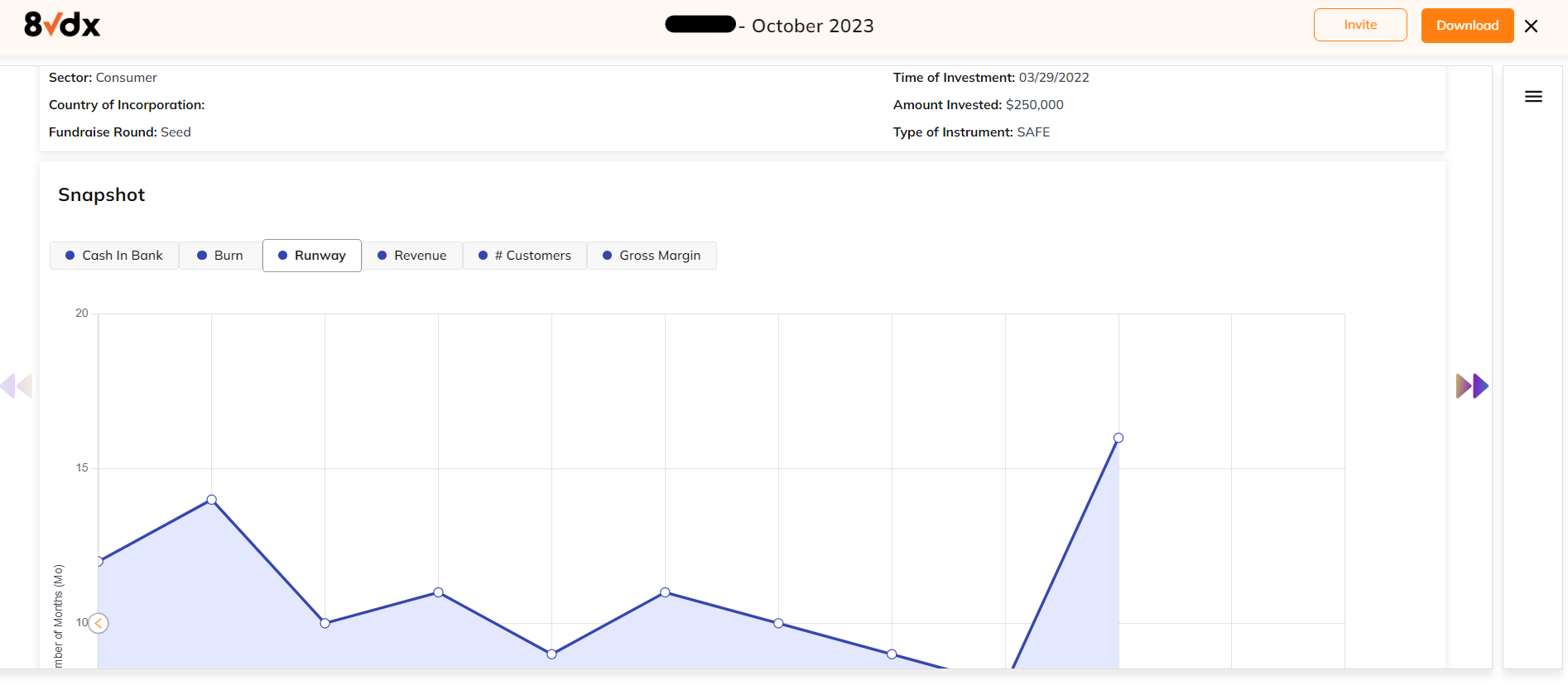Click the y-axis label 15
Viewport: 1568px width, 685px height.
pyautogui.click(x=81, y=468)
